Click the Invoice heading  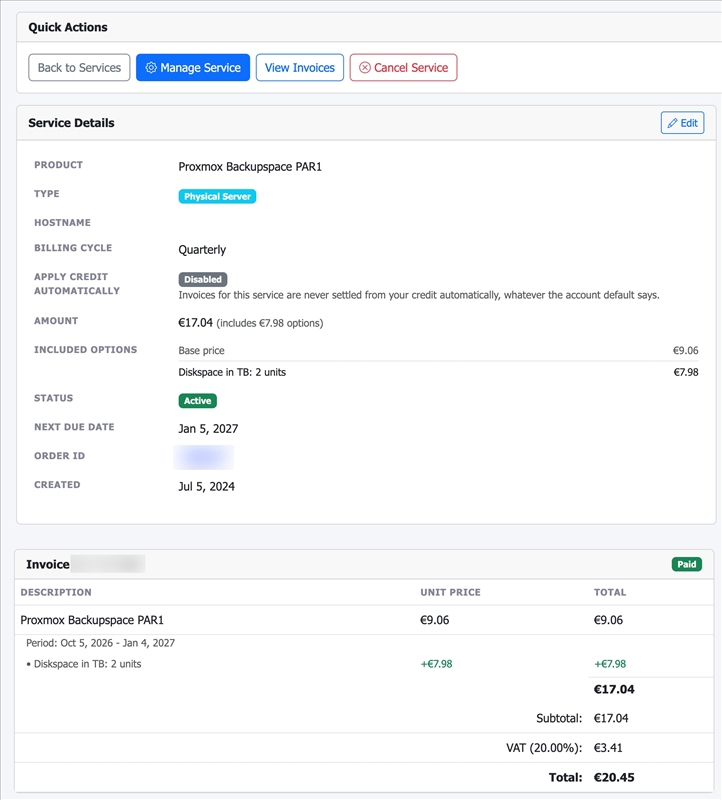(48, 564)
